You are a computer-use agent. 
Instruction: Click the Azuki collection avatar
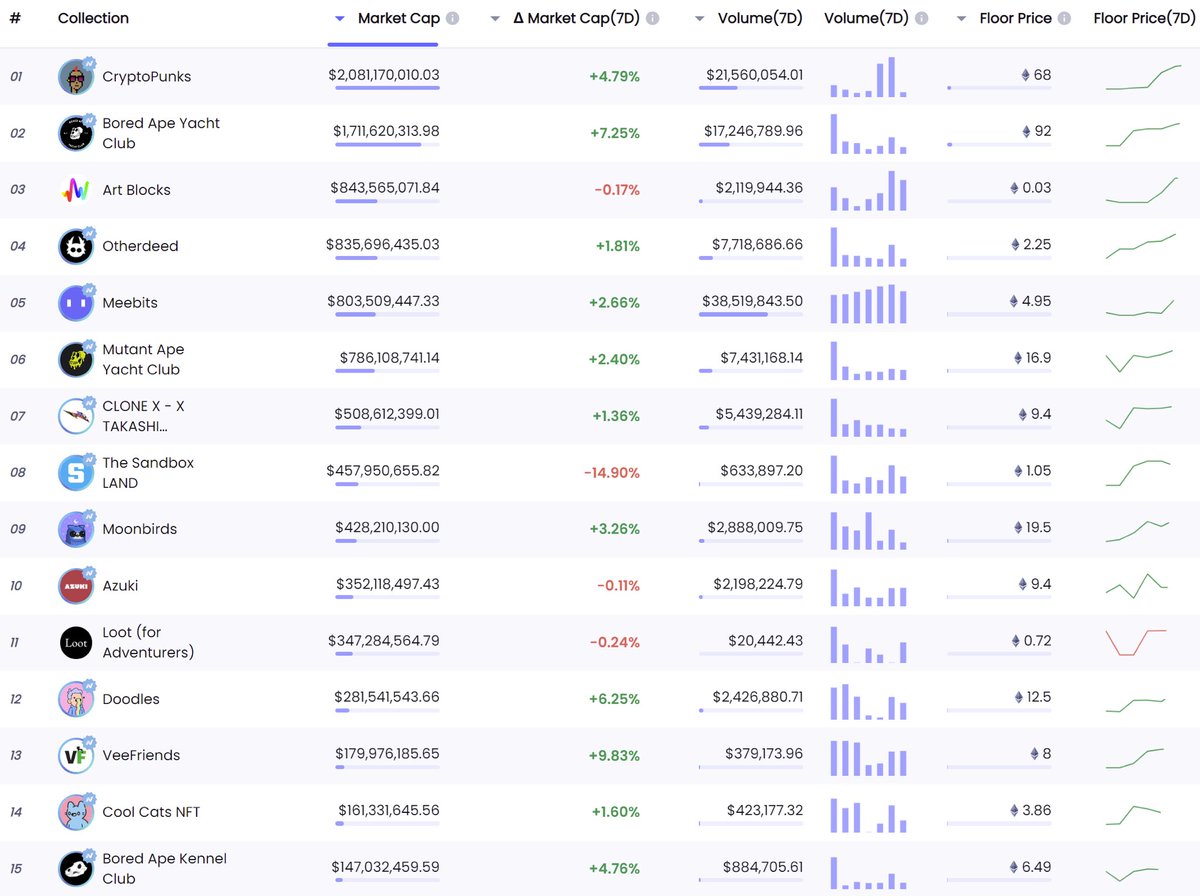pos(76,585)
